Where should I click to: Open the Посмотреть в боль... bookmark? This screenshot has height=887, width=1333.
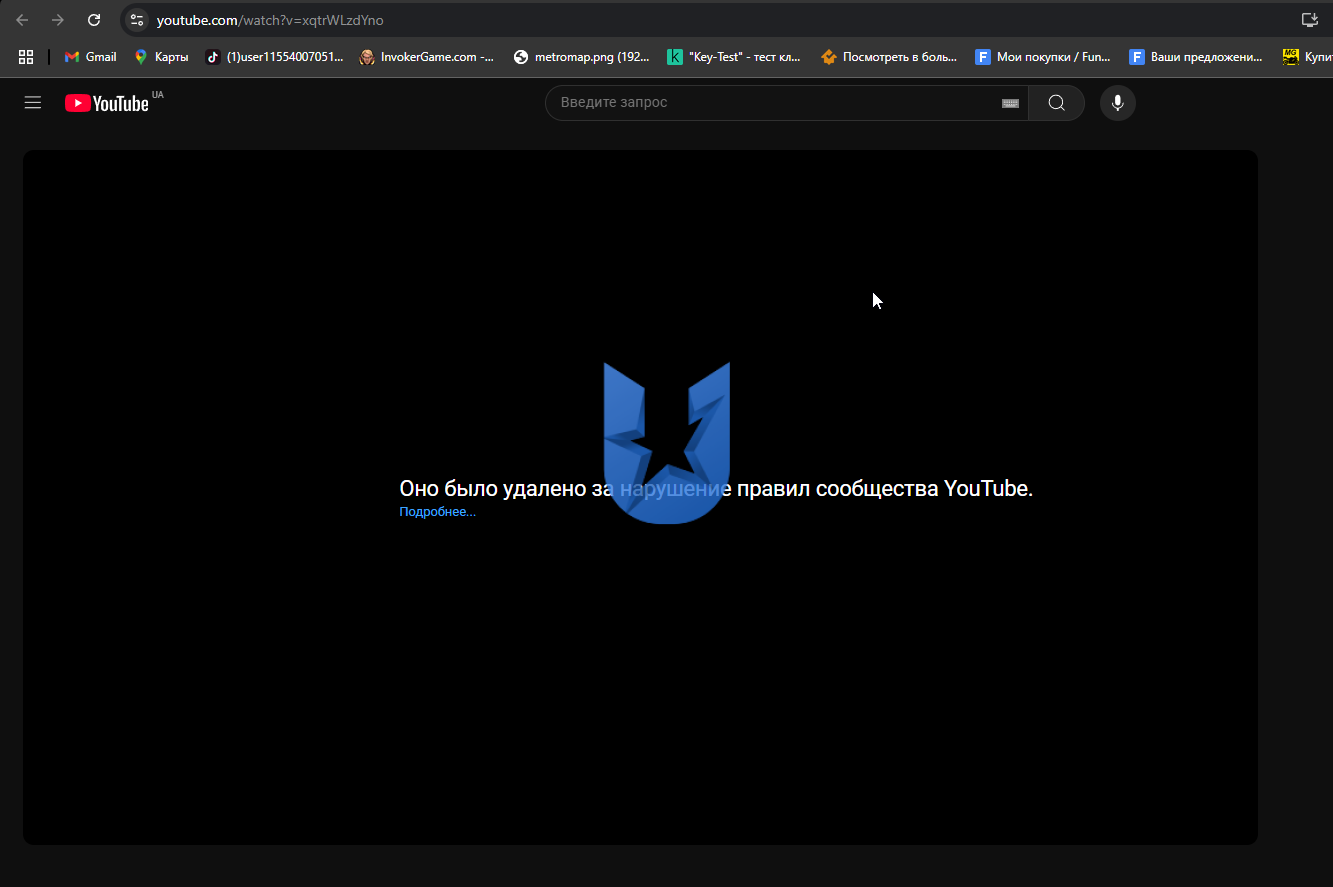pyautogui.click(x=889, y=57)
